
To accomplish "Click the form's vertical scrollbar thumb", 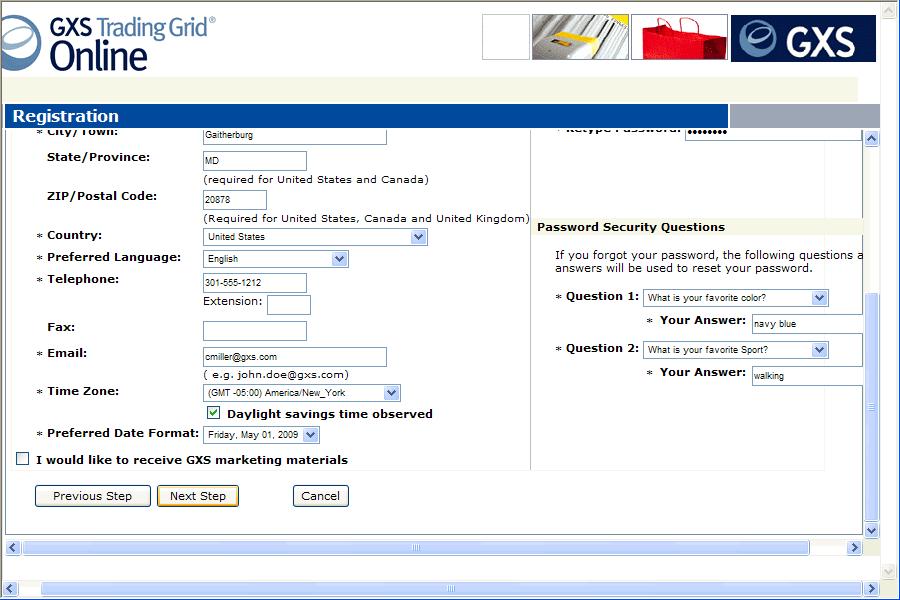I will [x=871, y=407].
